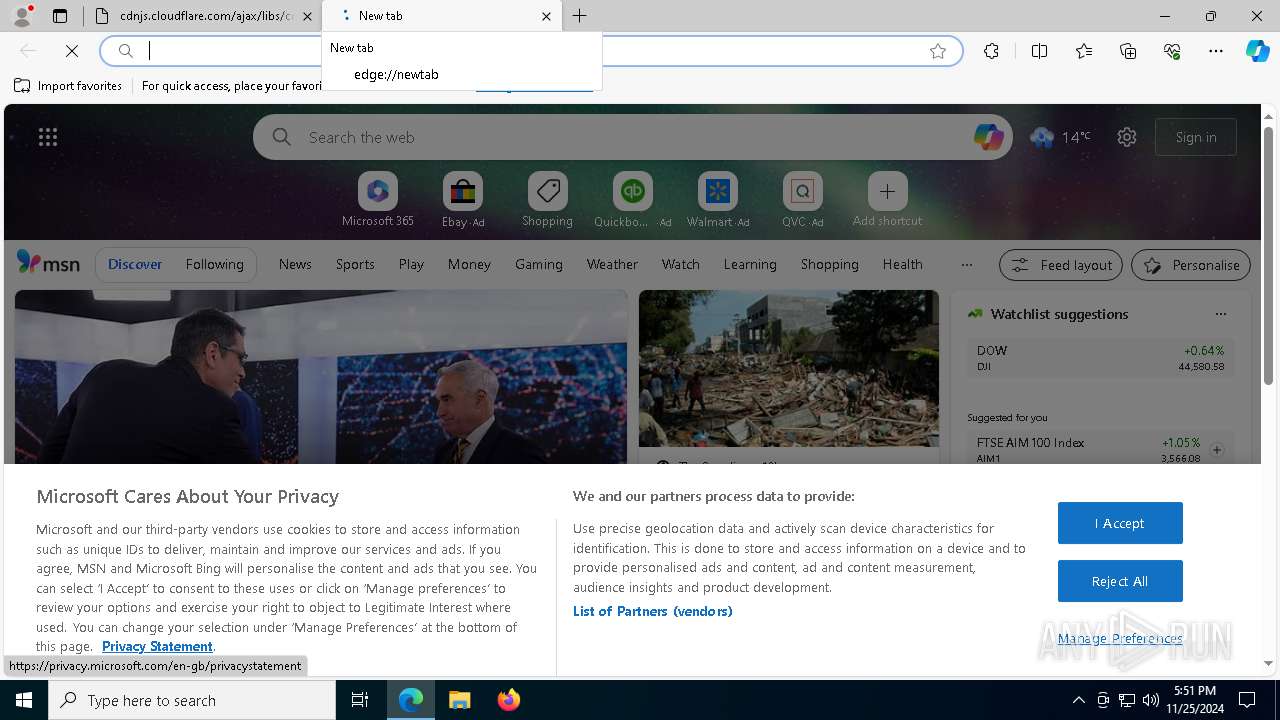
Task: Open Task View on taskbar
Action: (x=360, y=700)
